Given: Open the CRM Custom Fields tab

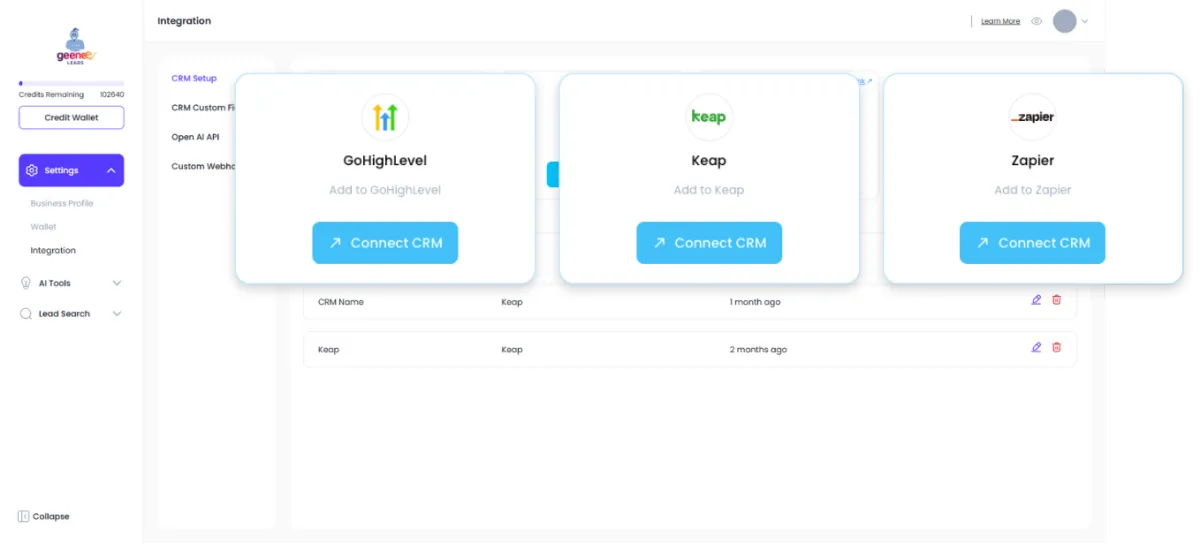Looking at the screenshot, I should (x=203, y=107).
